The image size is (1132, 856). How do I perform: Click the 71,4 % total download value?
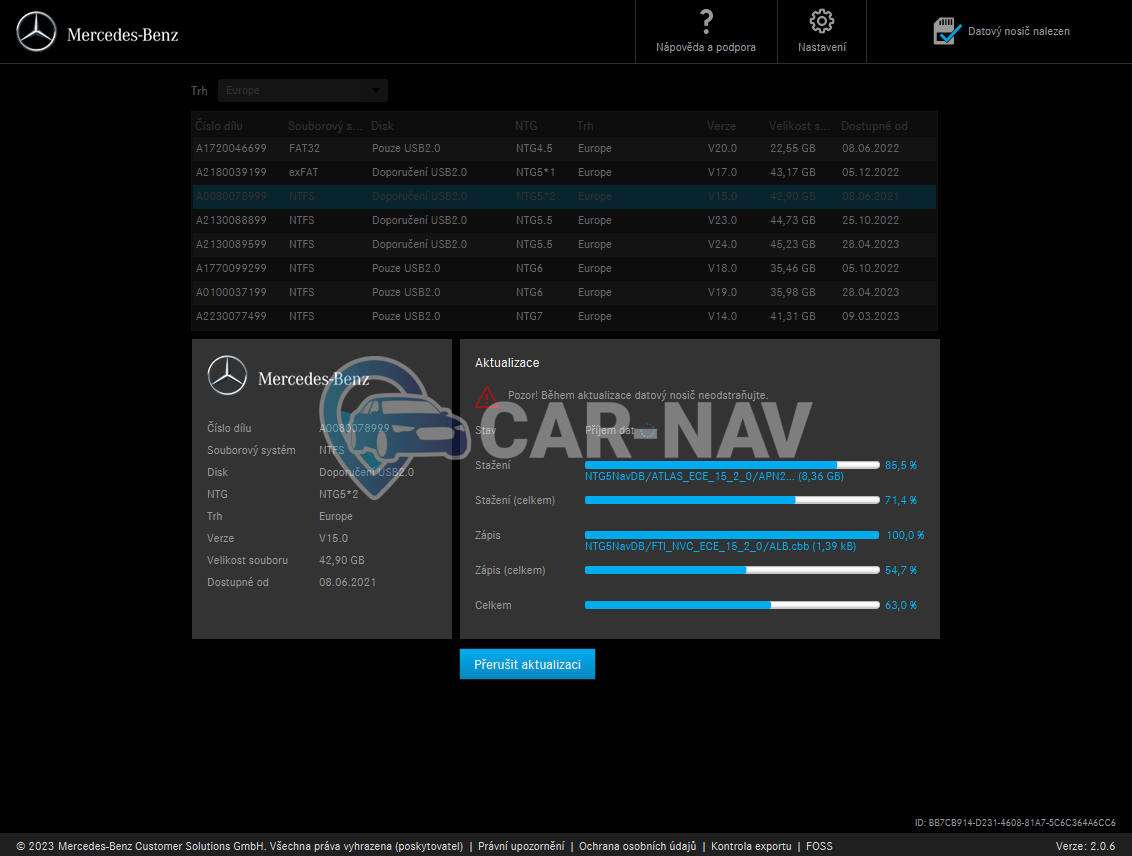tap(901, 500)
